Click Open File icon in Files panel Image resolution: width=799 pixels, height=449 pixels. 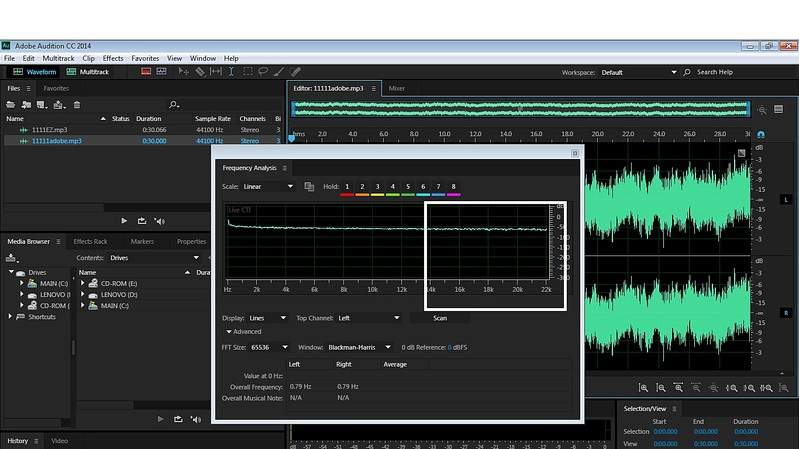(11, 105)
